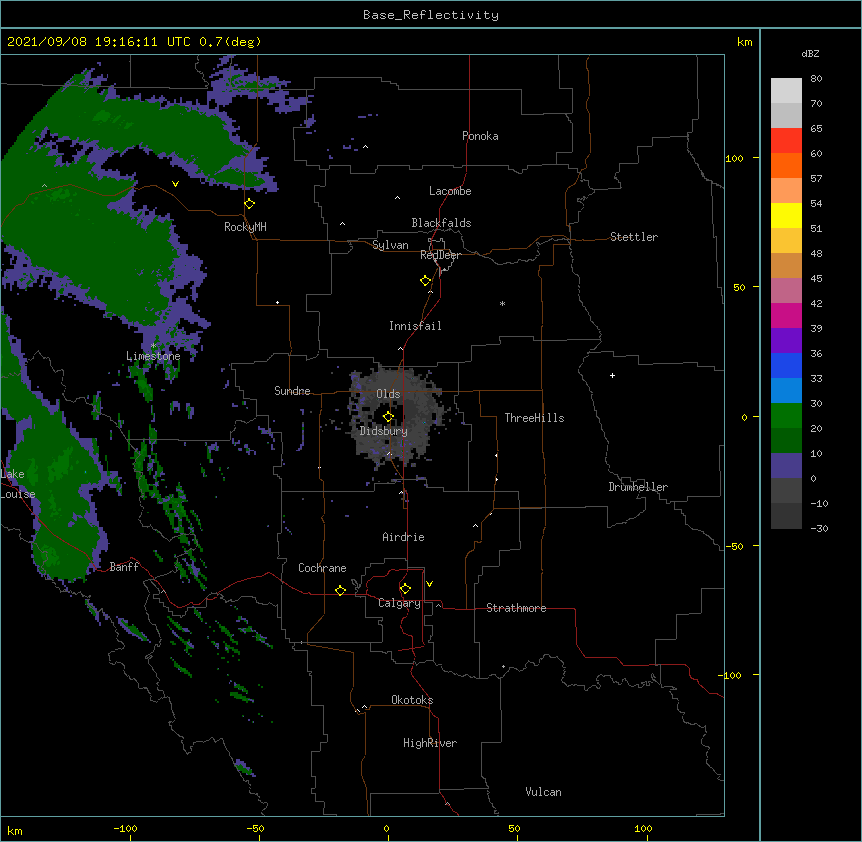Click the yellow diamond marker near RockyMH
The image size is (862, 842).
pos(250,204)
